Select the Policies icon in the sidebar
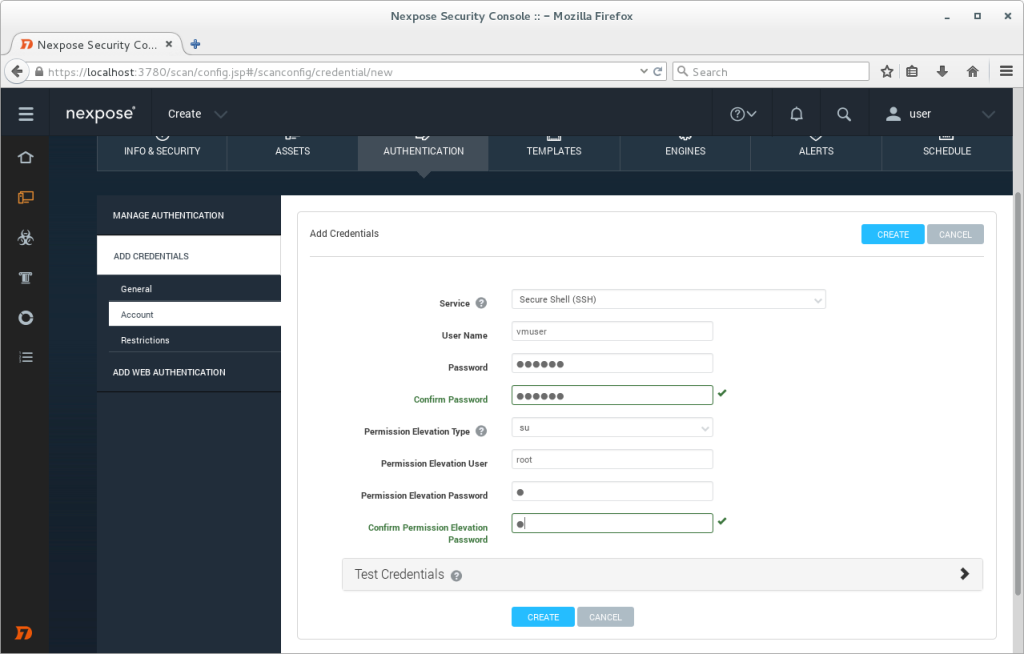 [25, 277]
